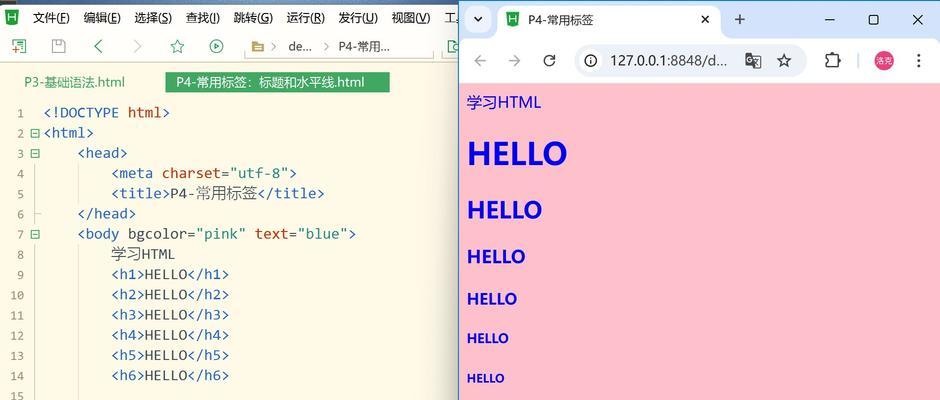This screenshot has height=400, width=940.
Task: Click the HBuilderX logo icon
Action: point(11,17)
